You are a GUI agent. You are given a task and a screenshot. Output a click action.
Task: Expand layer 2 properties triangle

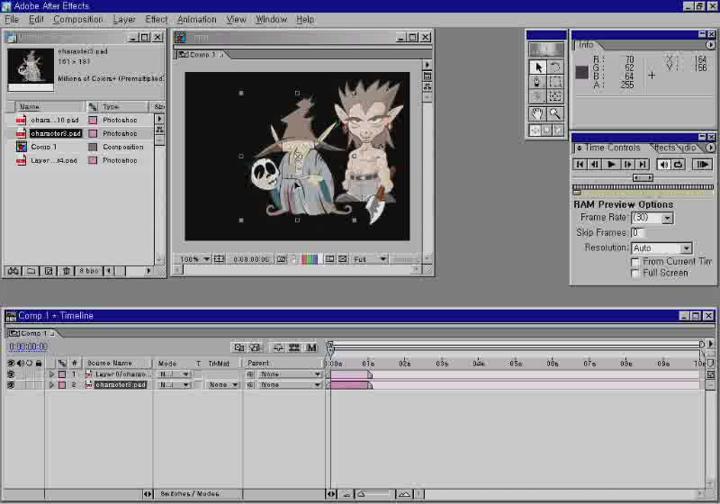click(51, 385)
